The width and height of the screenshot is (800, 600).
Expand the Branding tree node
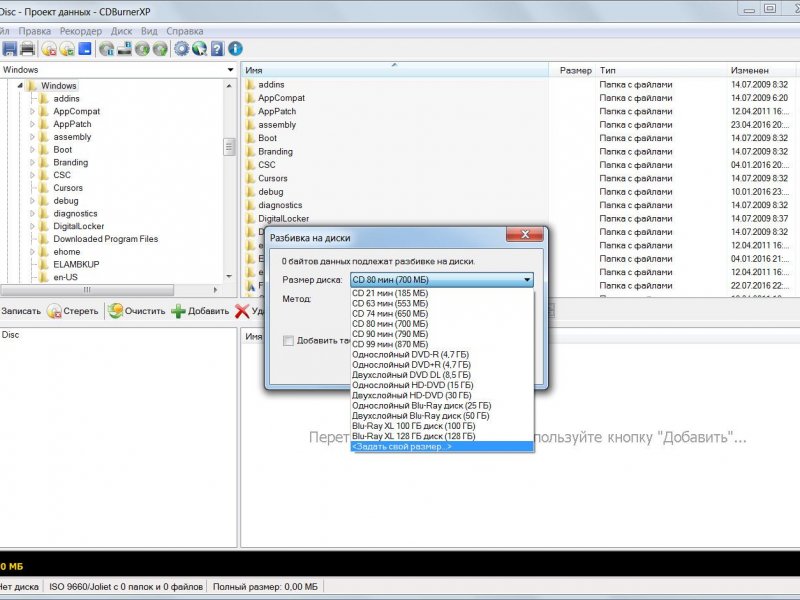[x=32, y=162]
